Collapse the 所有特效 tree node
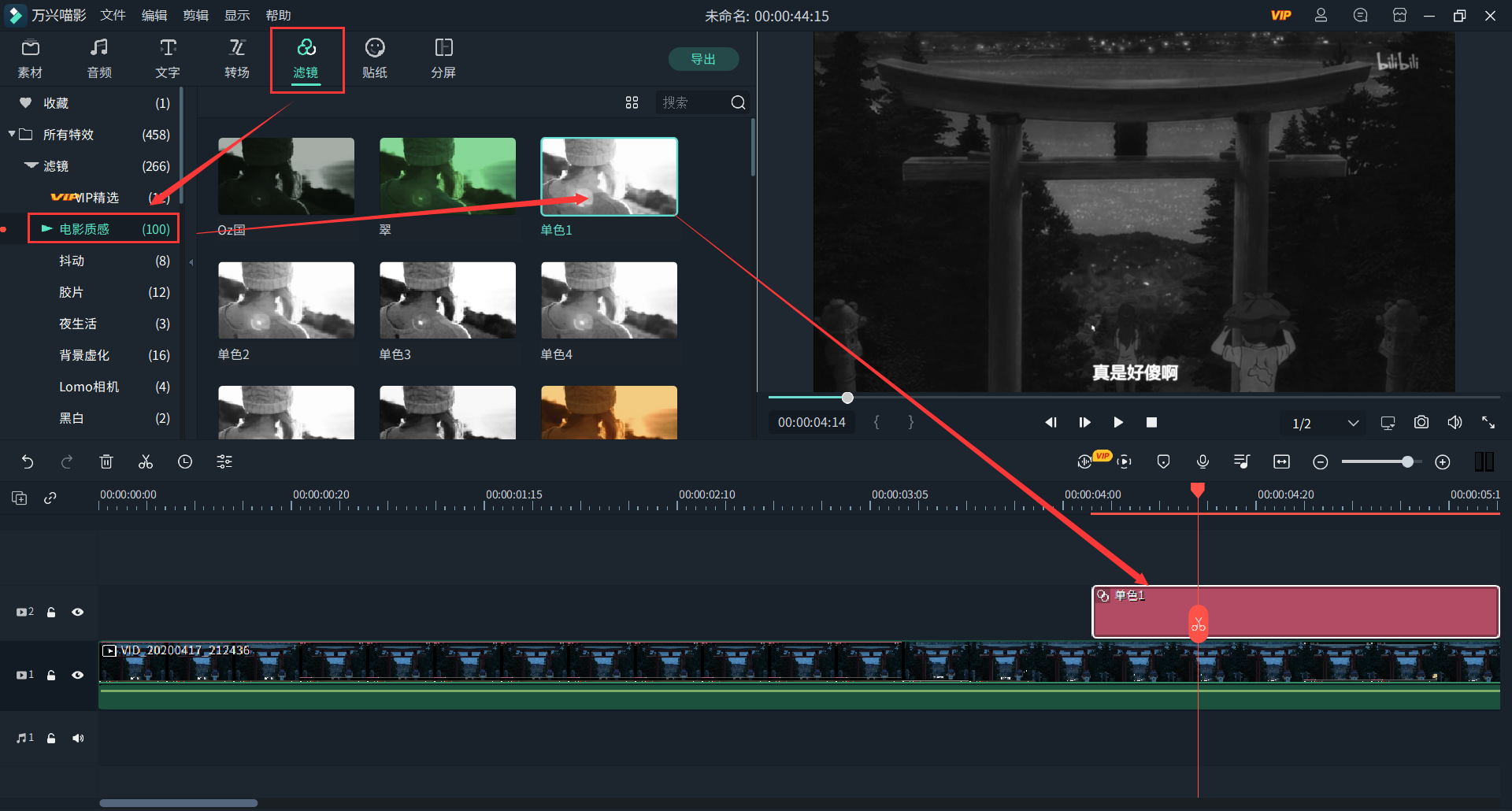The width and height of the screenshot is (1512, 811). (12, 135)
